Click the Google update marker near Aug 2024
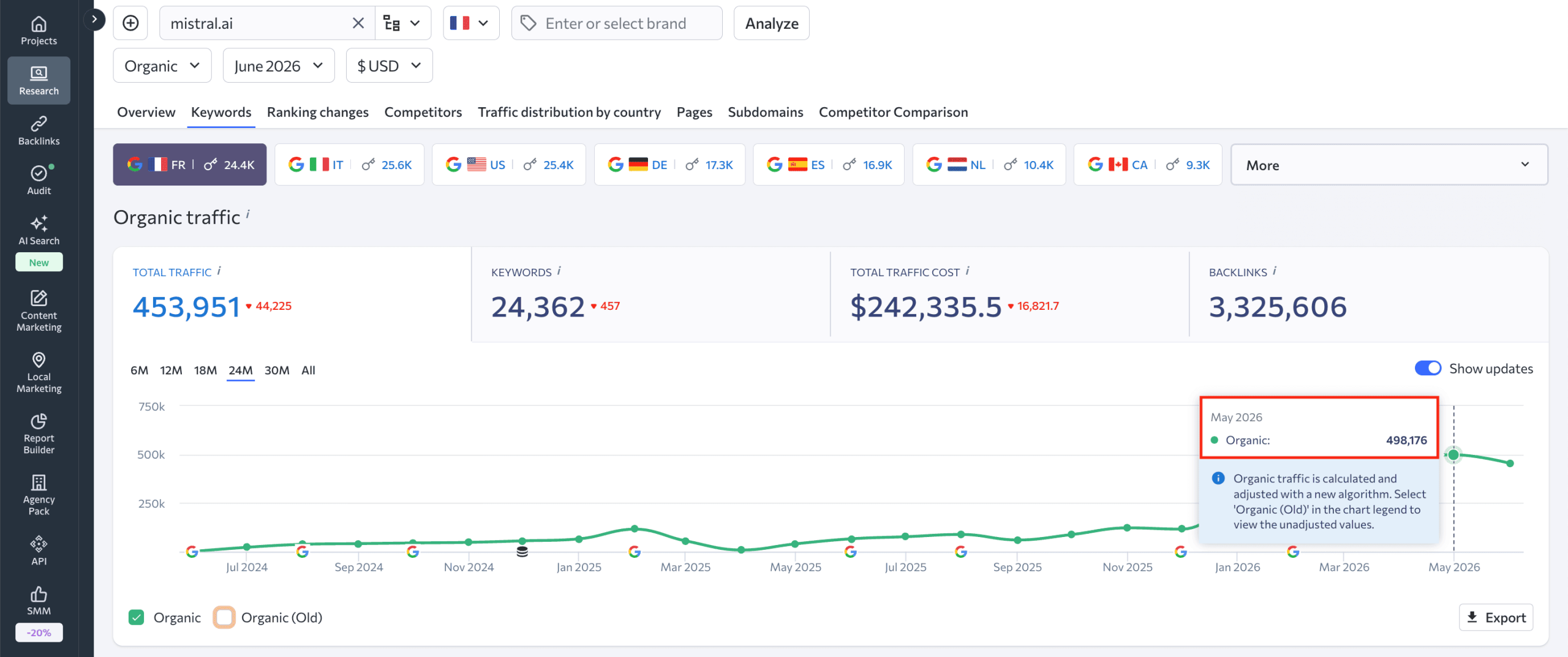The height and width of the screenshot is (657, 1568). click(x=302, y=552)
